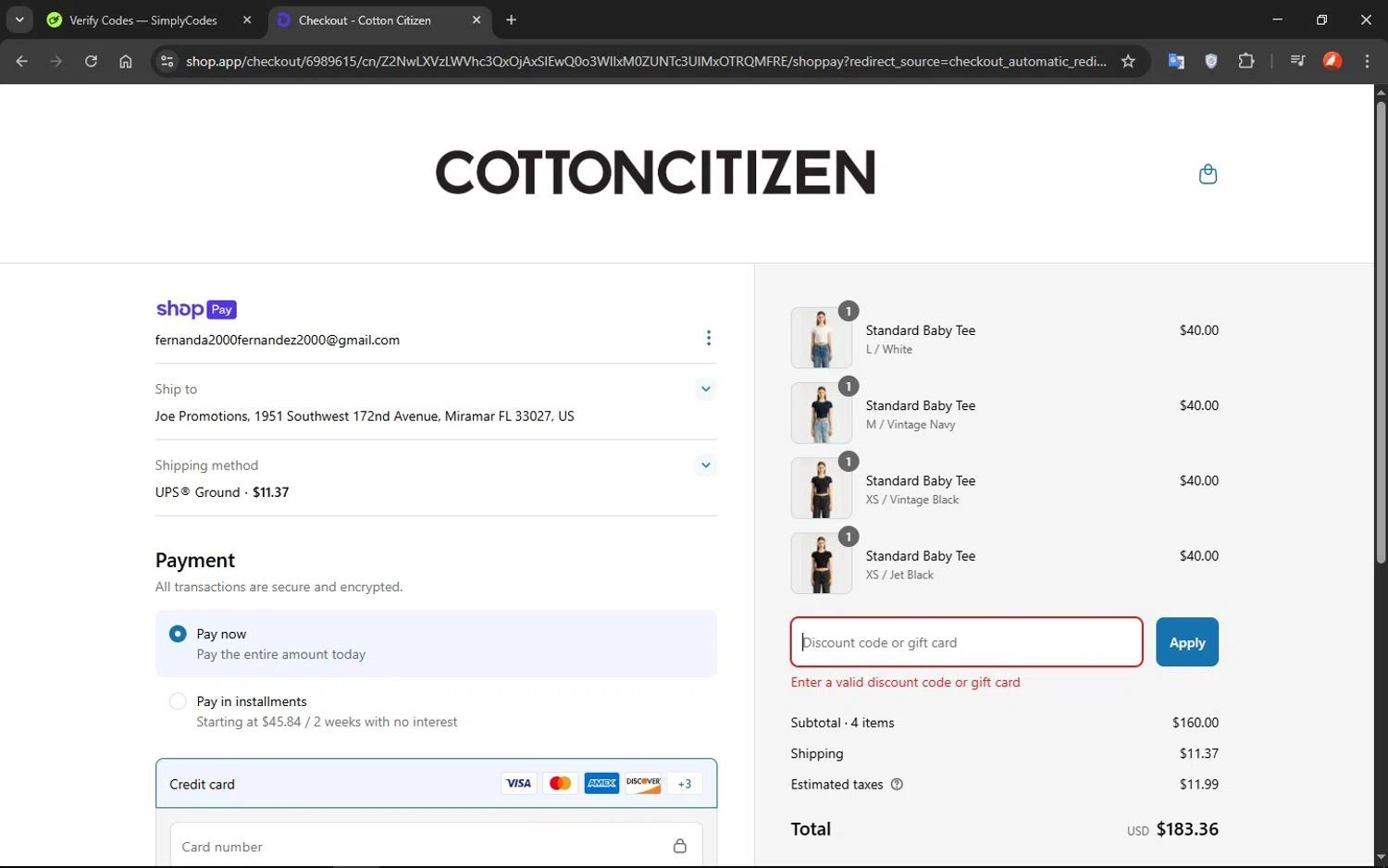Click the Credit card payment header

(436, 784)
